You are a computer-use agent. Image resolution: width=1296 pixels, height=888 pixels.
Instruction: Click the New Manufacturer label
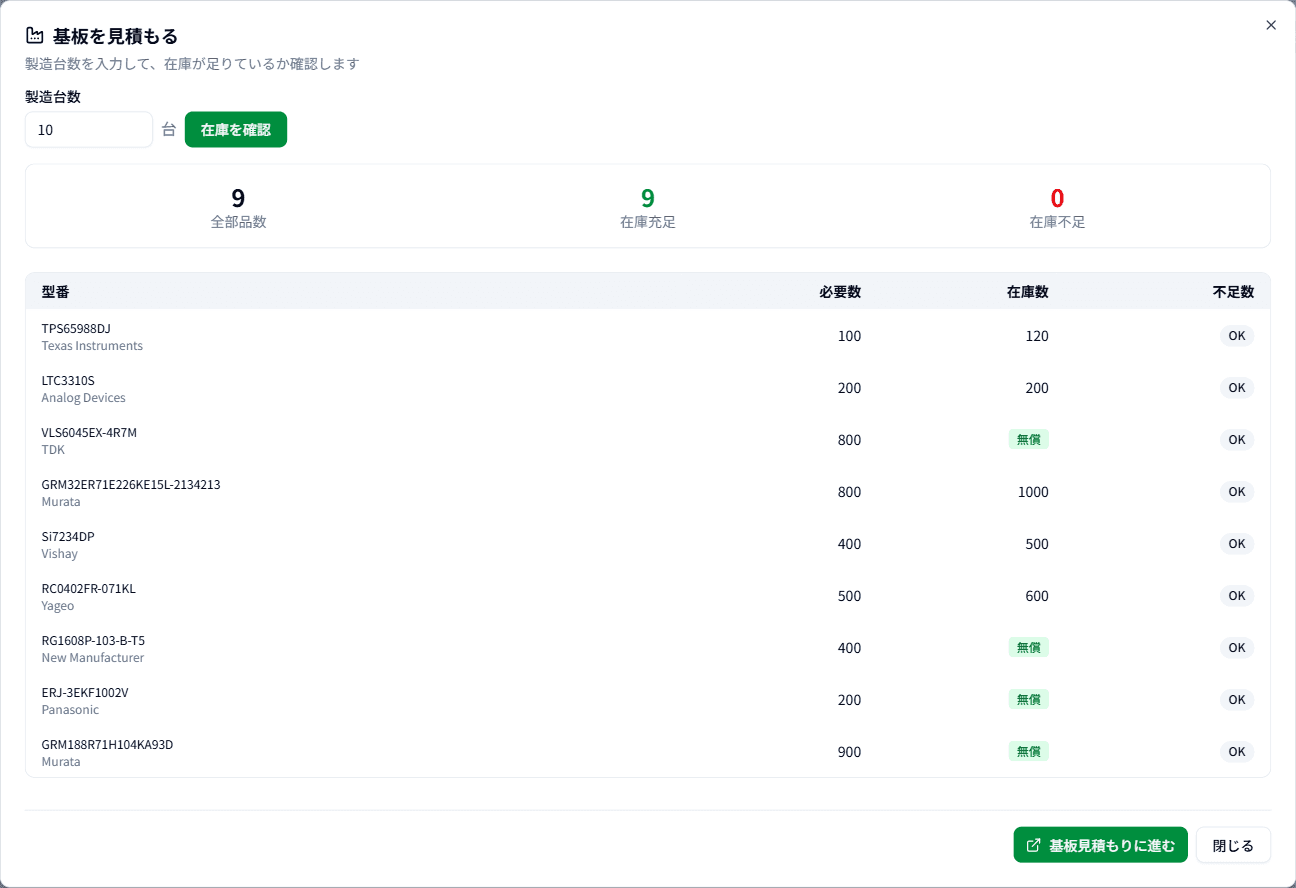93,658
